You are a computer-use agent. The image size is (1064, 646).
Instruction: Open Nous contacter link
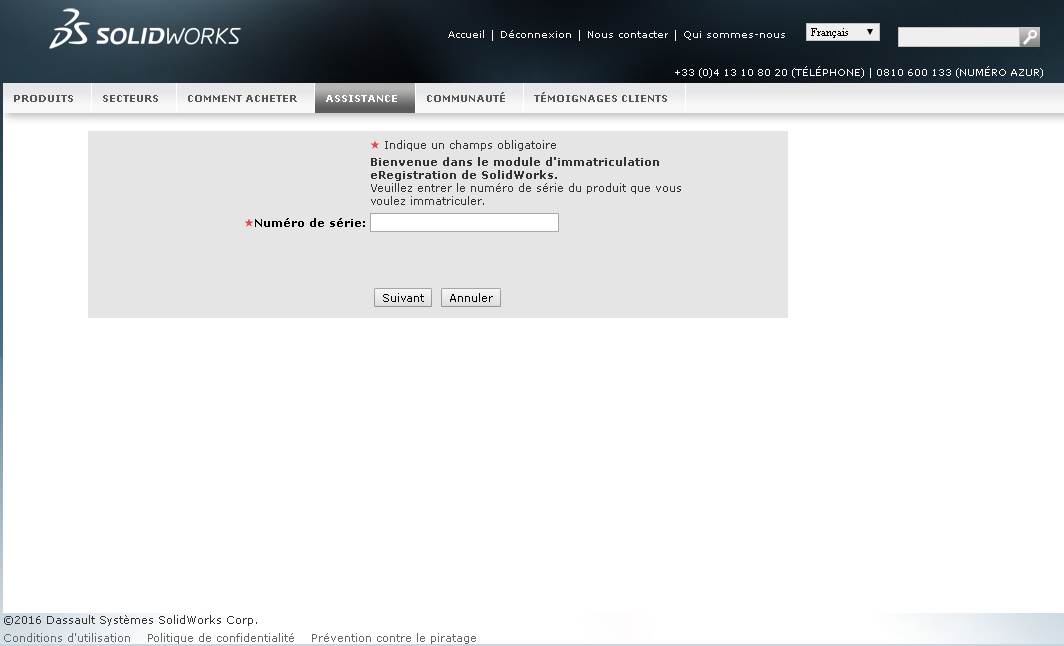pyautogui.click(x=627, y=35)
